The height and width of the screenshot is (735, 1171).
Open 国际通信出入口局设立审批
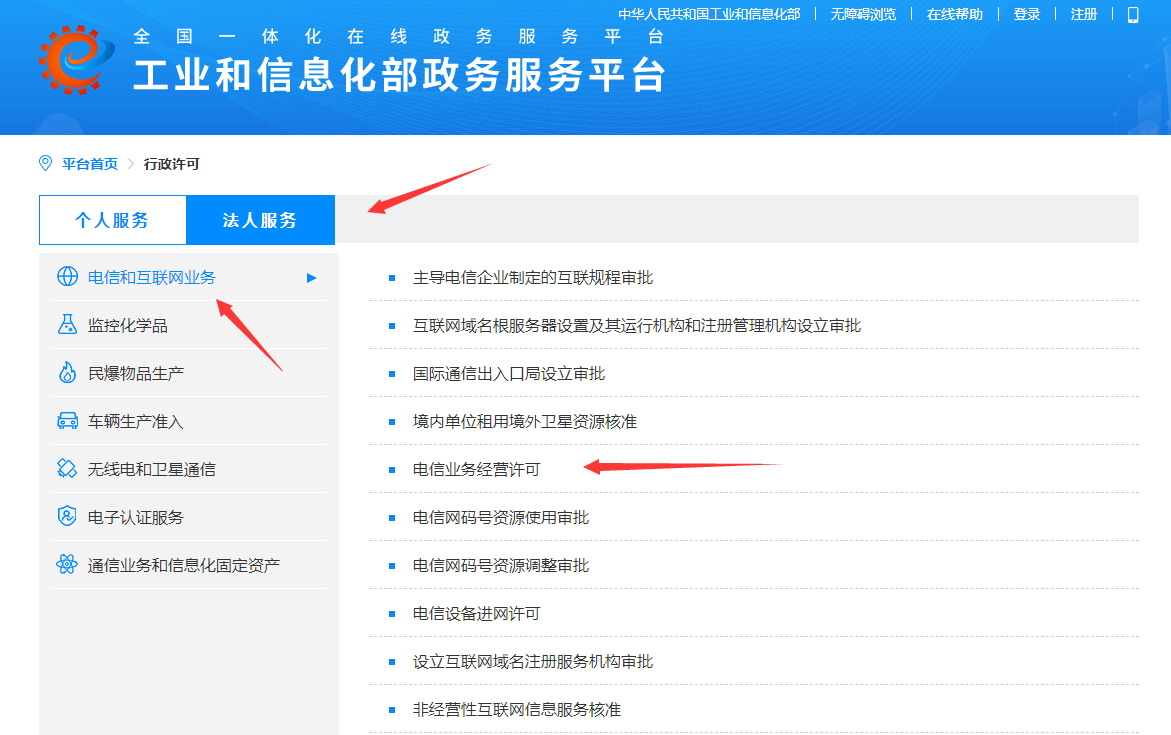pyautogui.click(x=509, y=373)
